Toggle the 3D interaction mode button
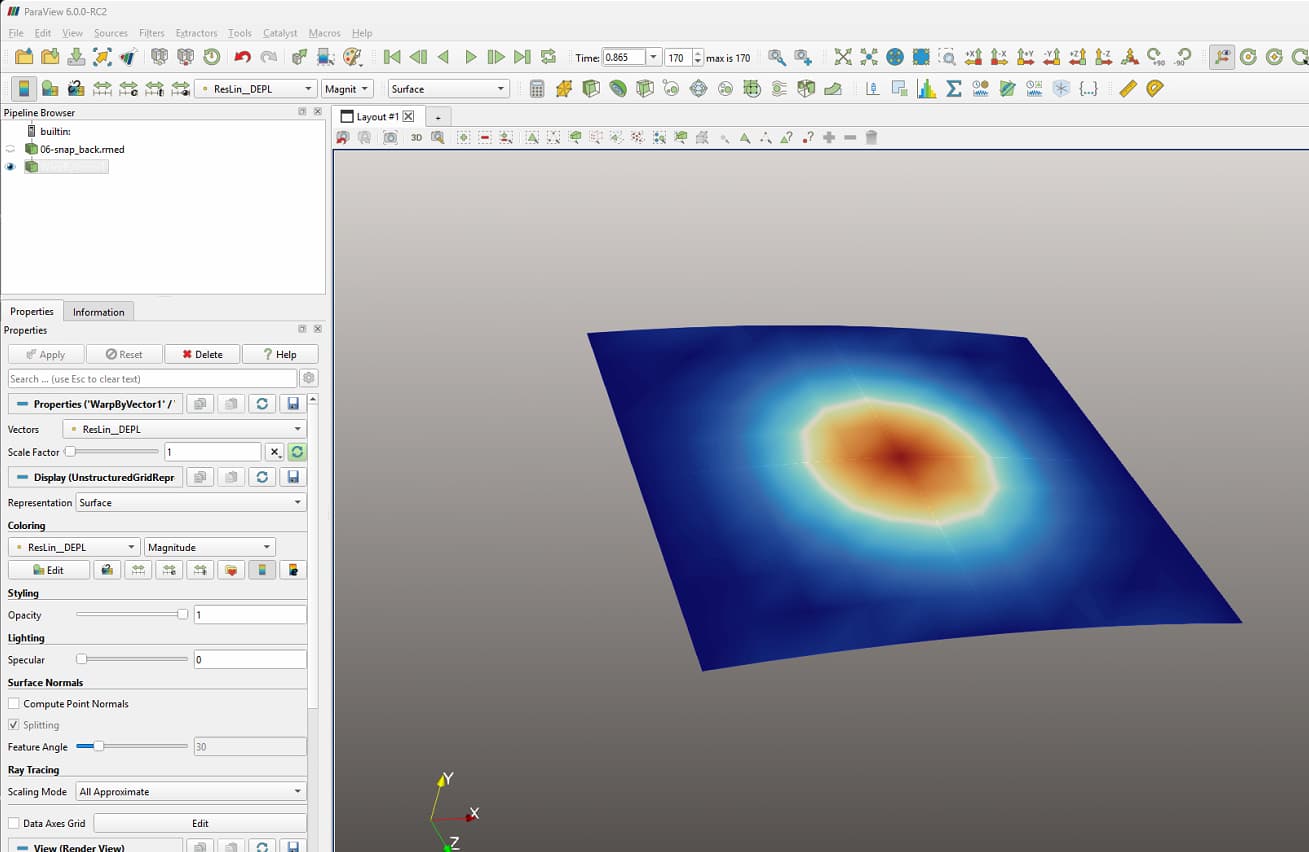The image size is (1309, 852). pyautogui.click(x=416, y=137)
